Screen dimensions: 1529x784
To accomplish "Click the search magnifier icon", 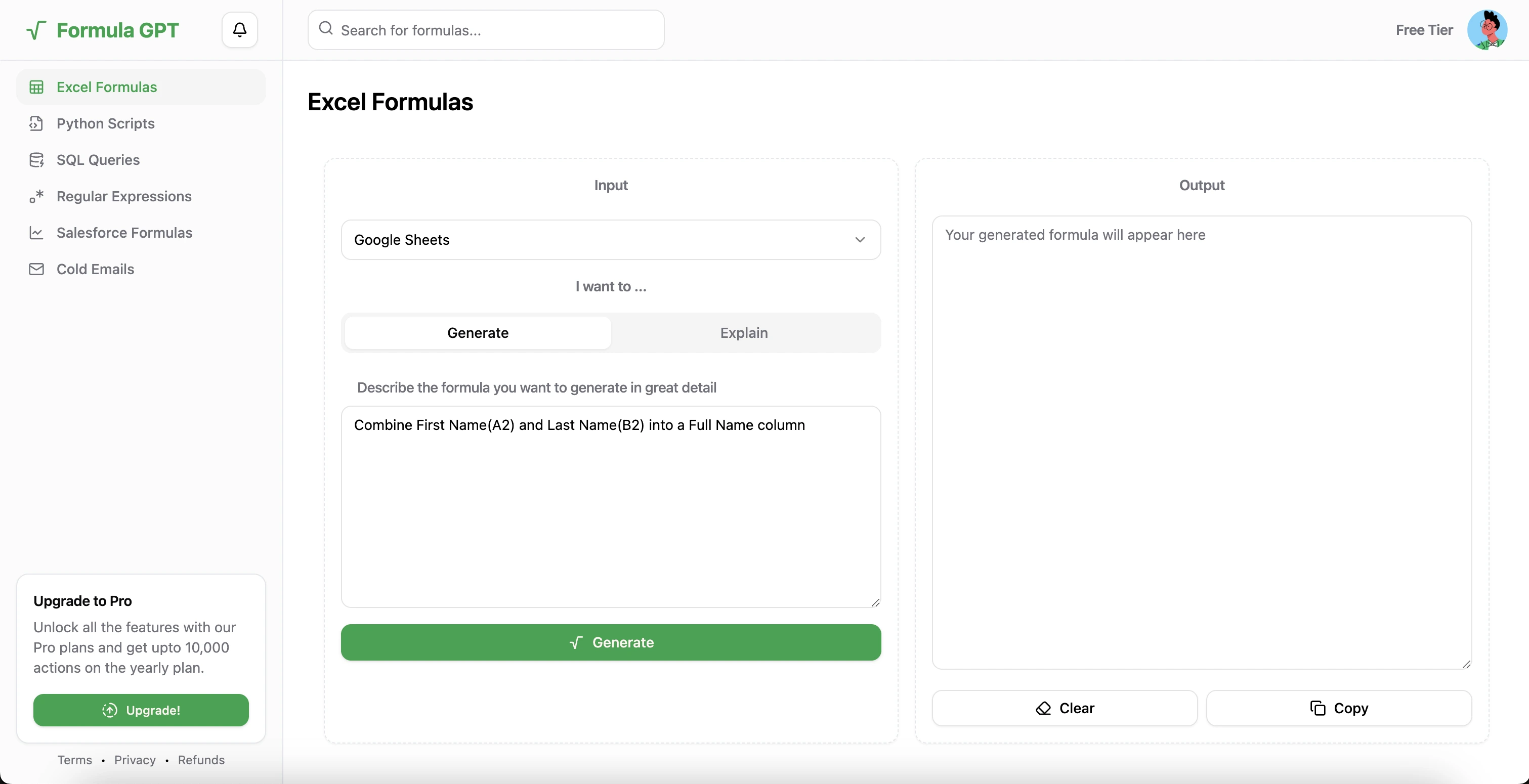I will [x=326, y=28].
